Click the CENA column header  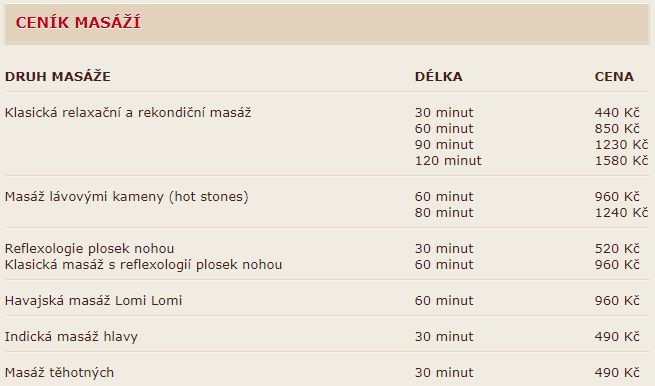coord(614,76)
